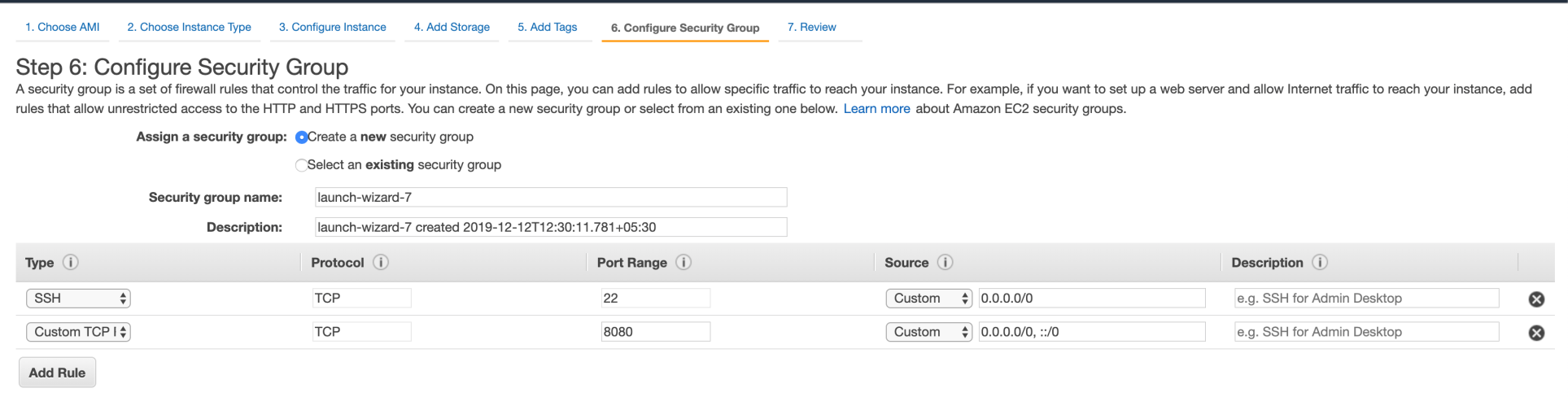Expand Source dropdown for the 8080 rule
1568x397 pixels.
tap(928, 332)
